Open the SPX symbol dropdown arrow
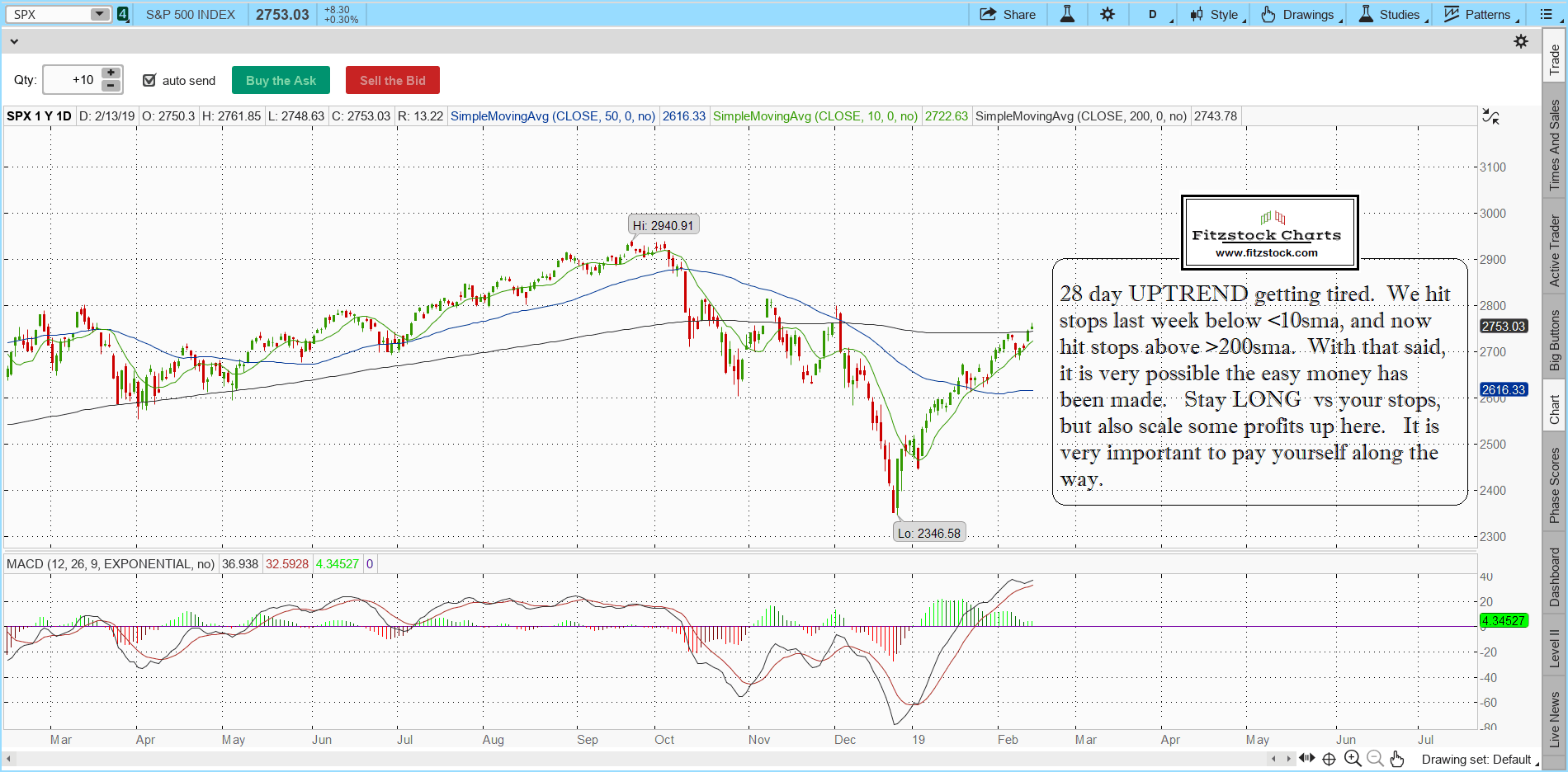The image size is (1568, 772). click(x=99, y=14)
